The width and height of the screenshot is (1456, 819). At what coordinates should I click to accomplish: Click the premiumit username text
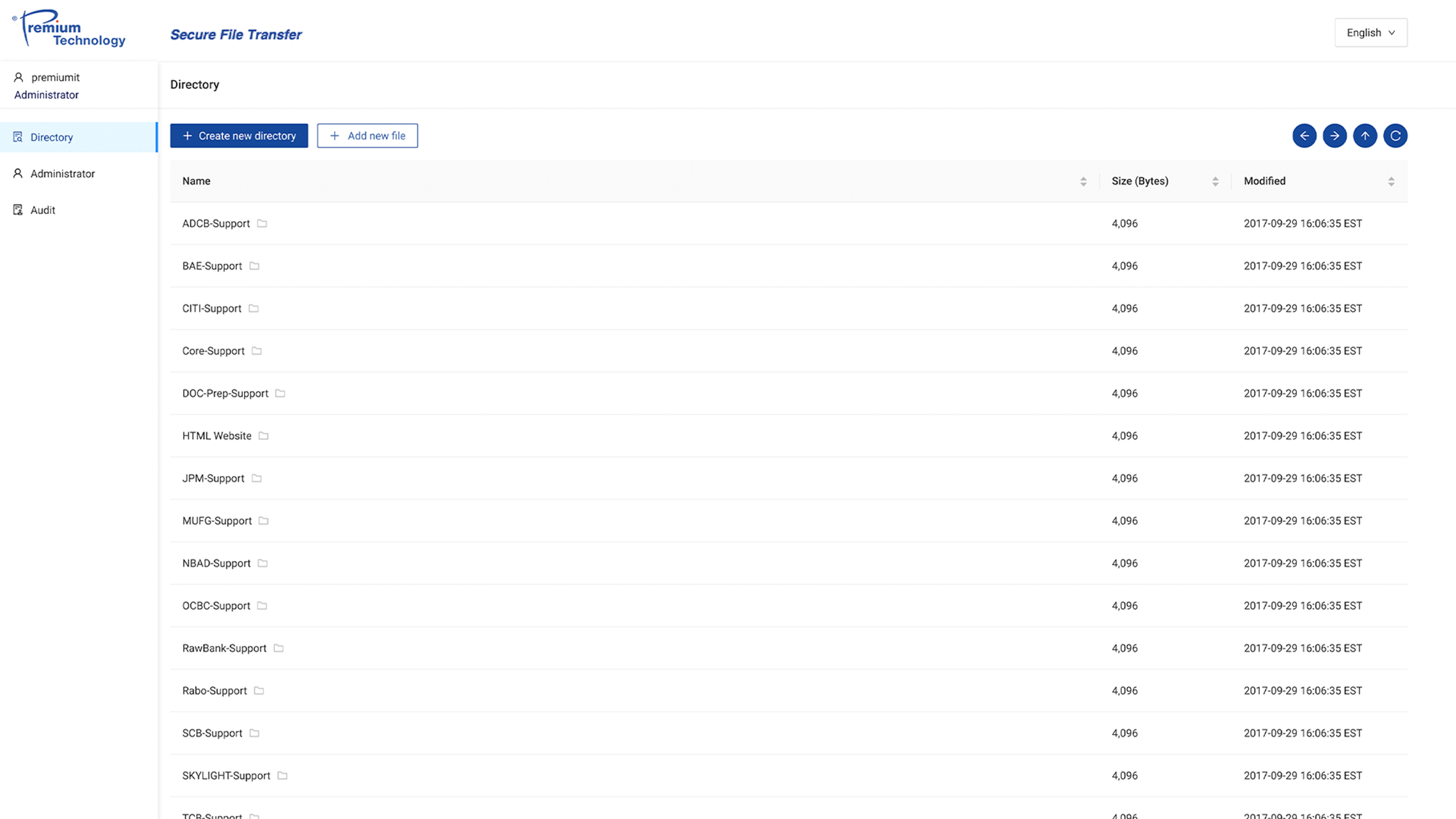coord(55,77)
